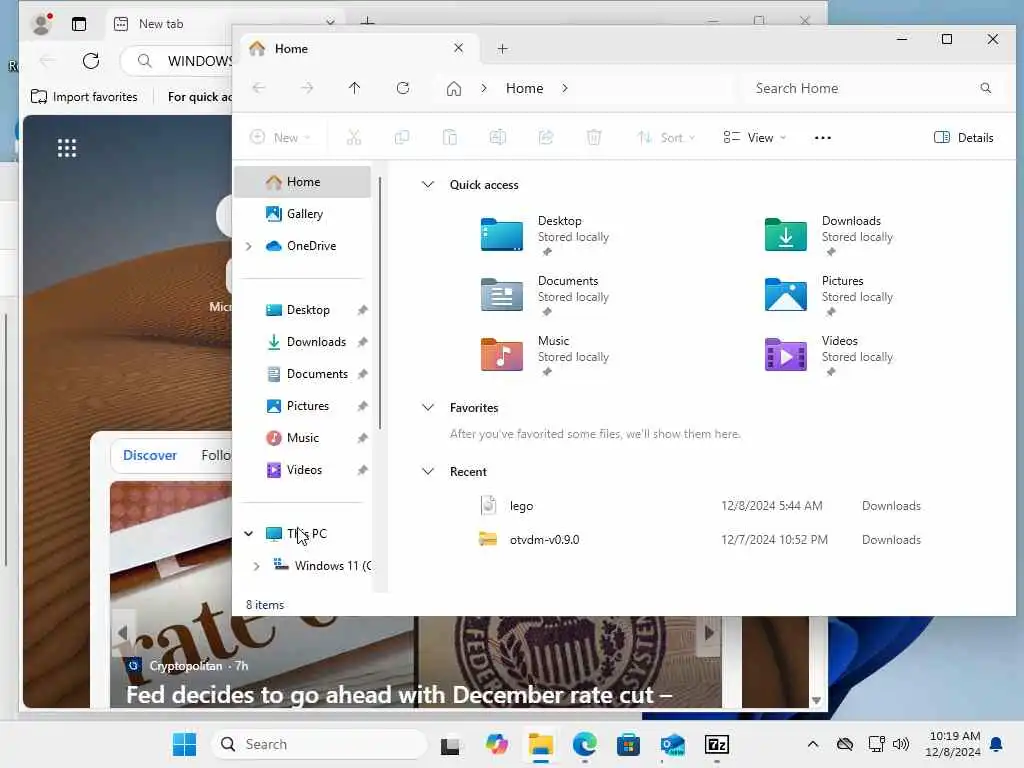Screen dimensions: 1024x768
Task: Collapse the Favorites section
Action: tap(428, 408)
